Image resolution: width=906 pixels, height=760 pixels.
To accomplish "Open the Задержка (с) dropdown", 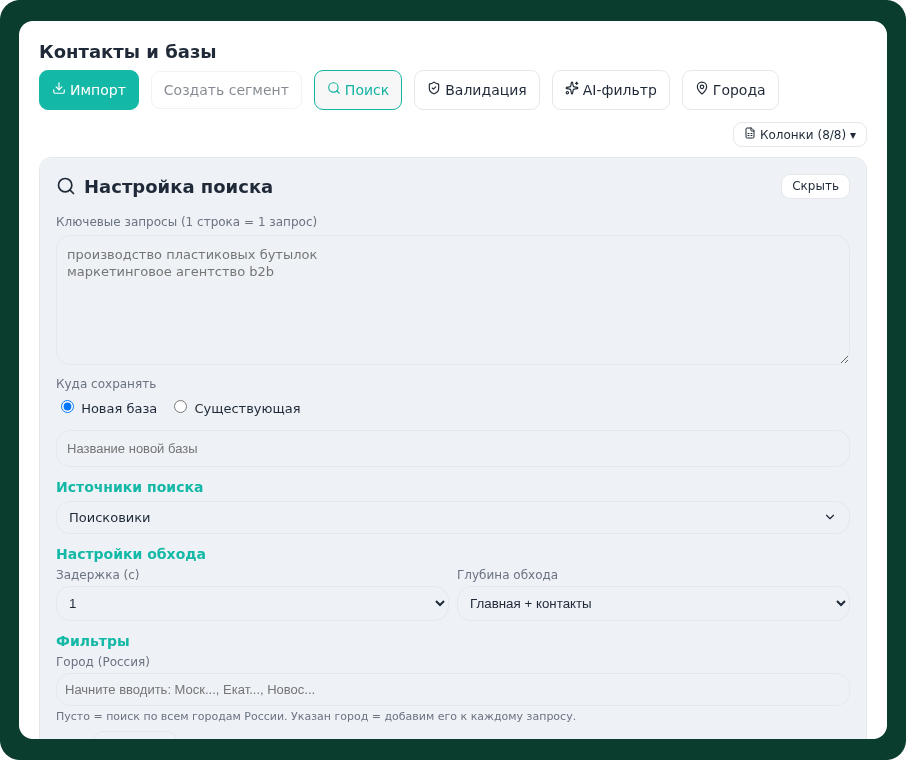I will 253,603.
